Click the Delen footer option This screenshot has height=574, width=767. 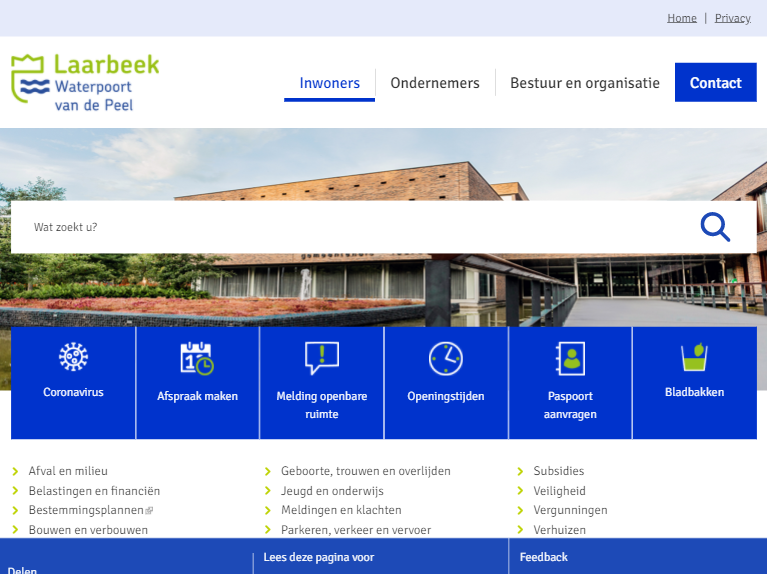[22, 570]
